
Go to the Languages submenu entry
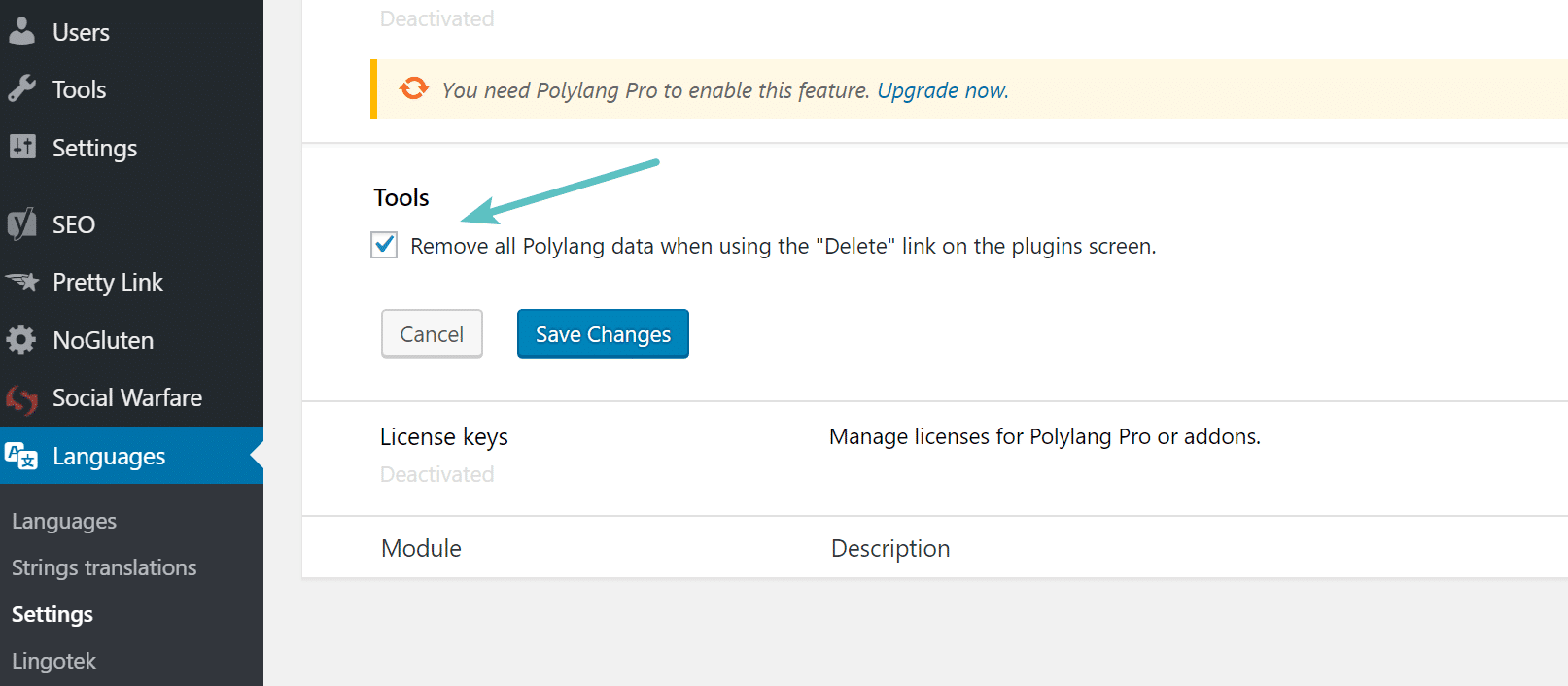click(x=63, y=521)
